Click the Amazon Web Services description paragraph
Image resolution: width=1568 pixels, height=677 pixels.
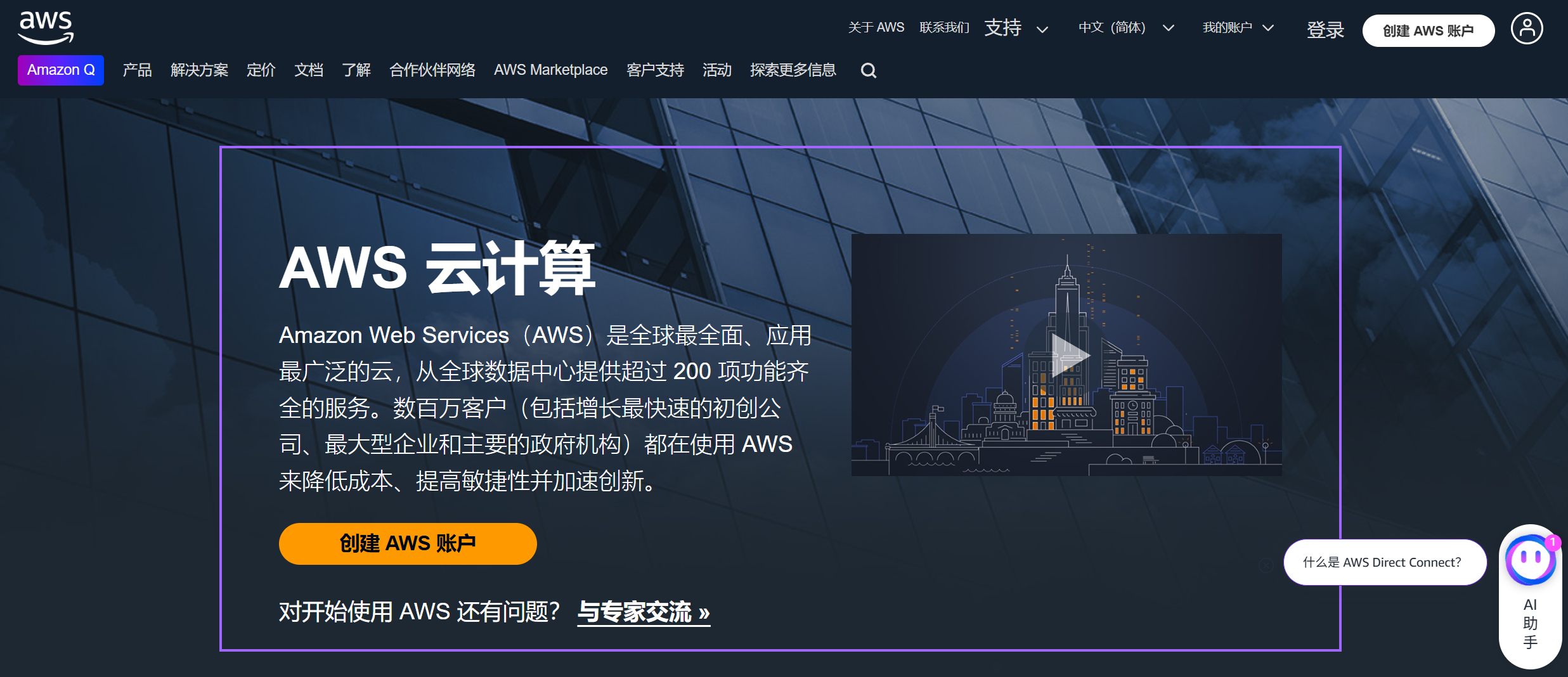[545, 408]
